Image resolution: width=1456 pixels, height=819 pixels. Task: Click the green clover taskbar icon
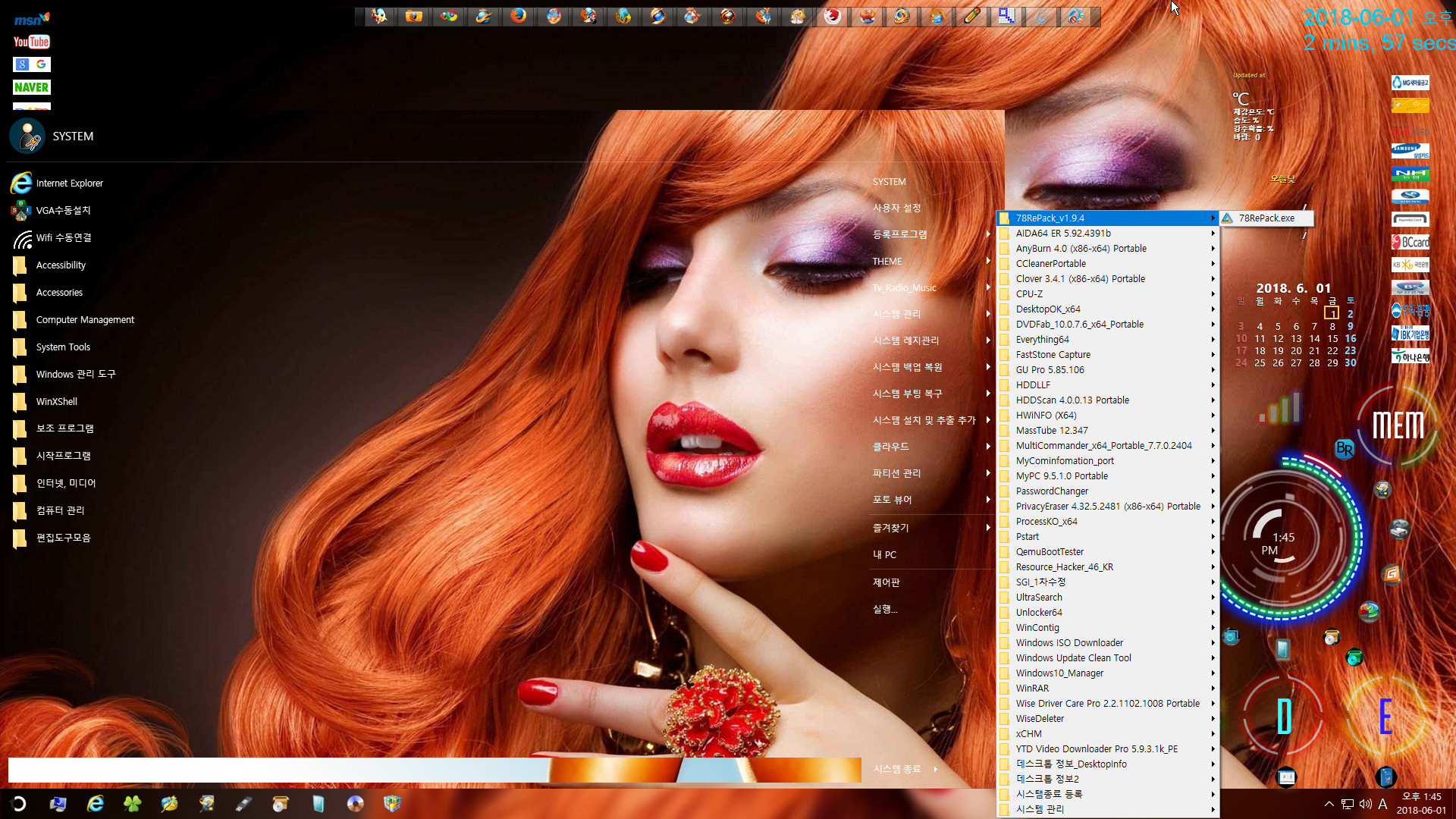pos(132,804)
